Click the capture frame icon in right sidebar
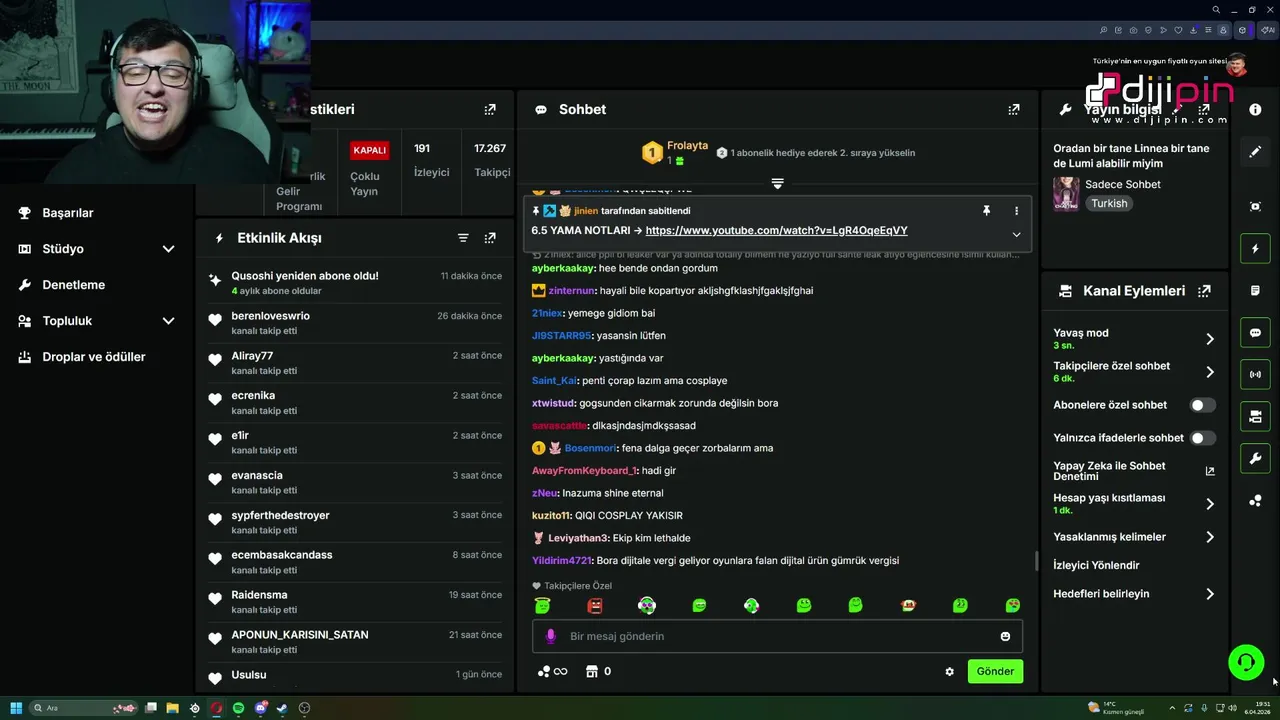The width and height of the screenshot is (1280, 720). tap(1255, 206)
